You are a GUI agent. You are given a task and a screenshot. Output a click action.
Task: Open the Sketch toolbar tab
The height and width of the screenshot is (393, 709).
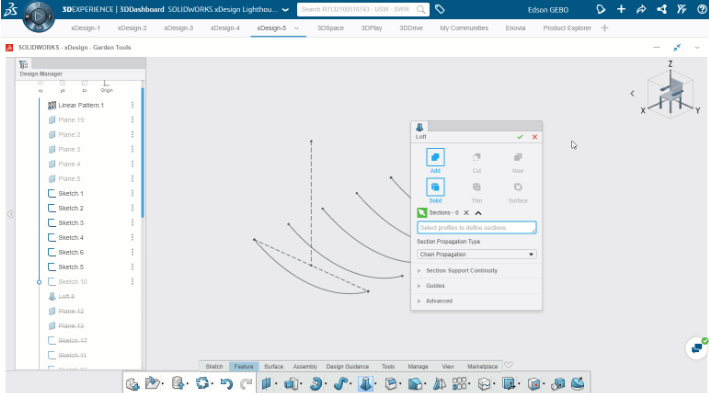[214, 366]
